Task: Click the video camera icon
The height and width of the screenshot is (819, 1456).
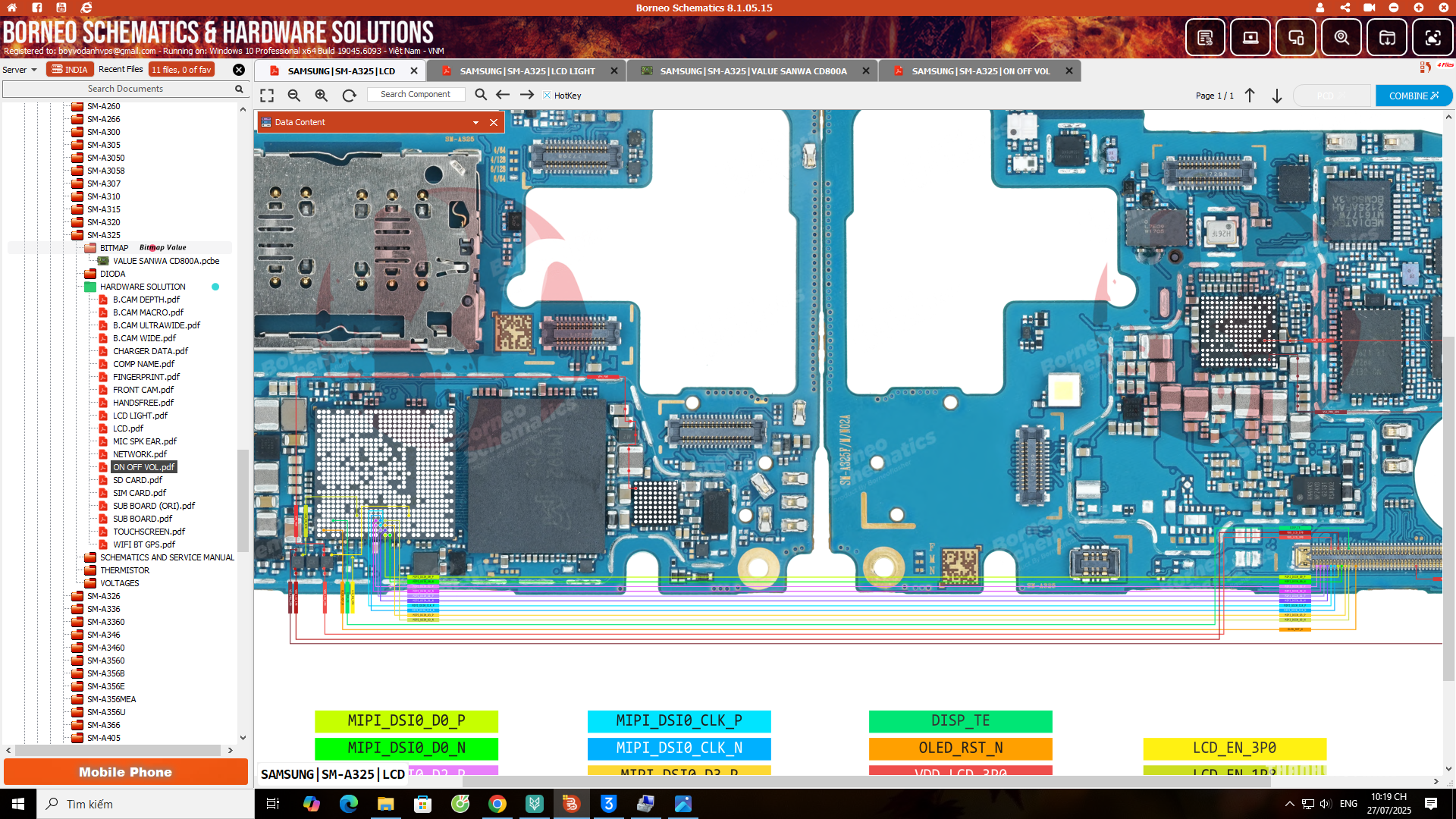Action: (x=1370, y=8)
